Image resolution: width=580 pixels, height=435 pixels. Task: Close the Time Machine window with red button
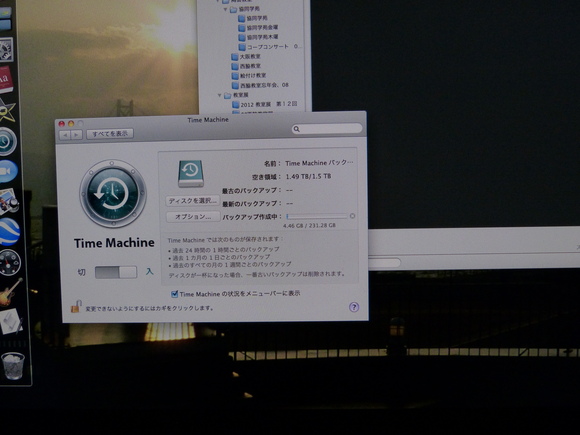62,124
